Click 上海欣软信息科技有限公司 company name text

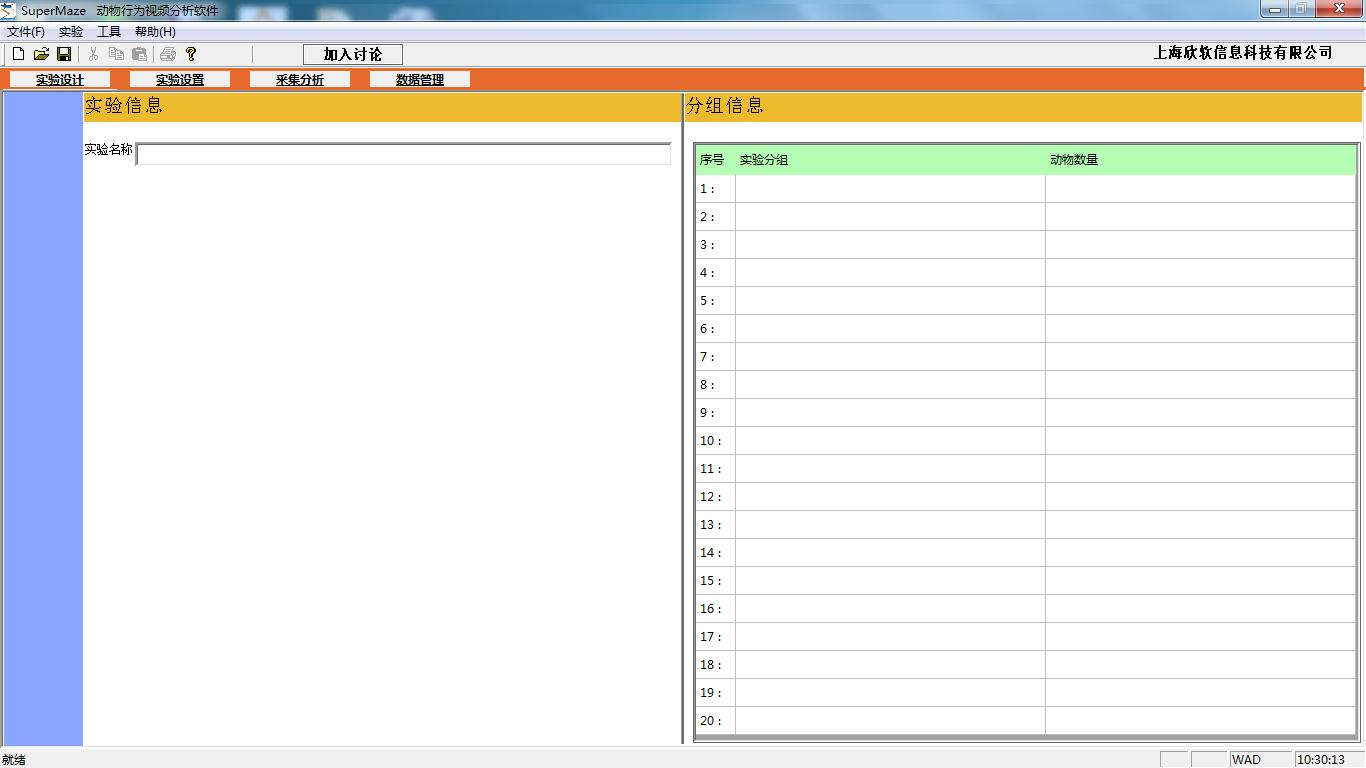click(1243, 53)
